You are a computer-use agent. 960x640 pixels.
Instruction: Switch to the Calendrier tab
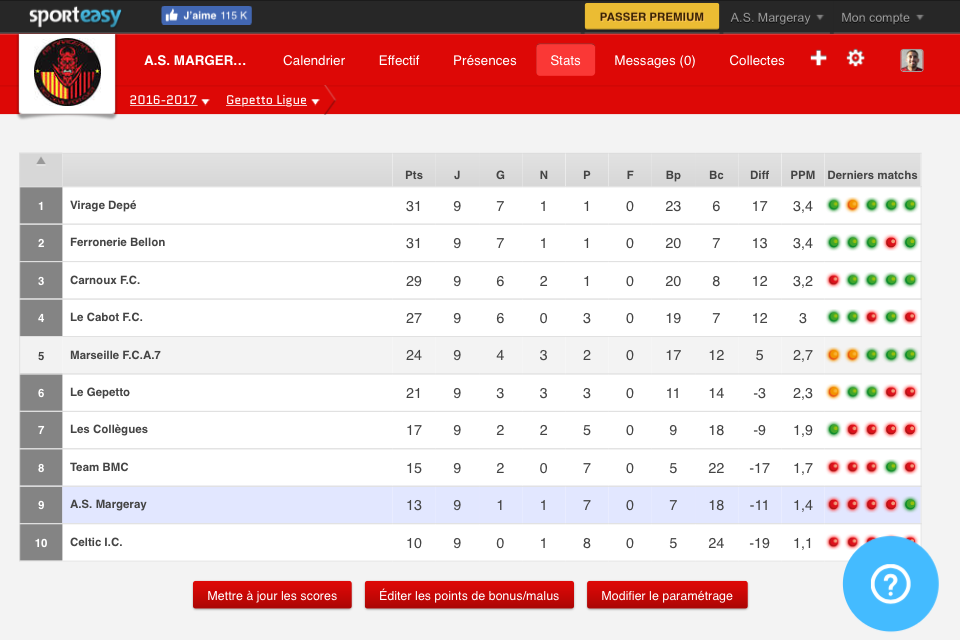tap(314, 60)
